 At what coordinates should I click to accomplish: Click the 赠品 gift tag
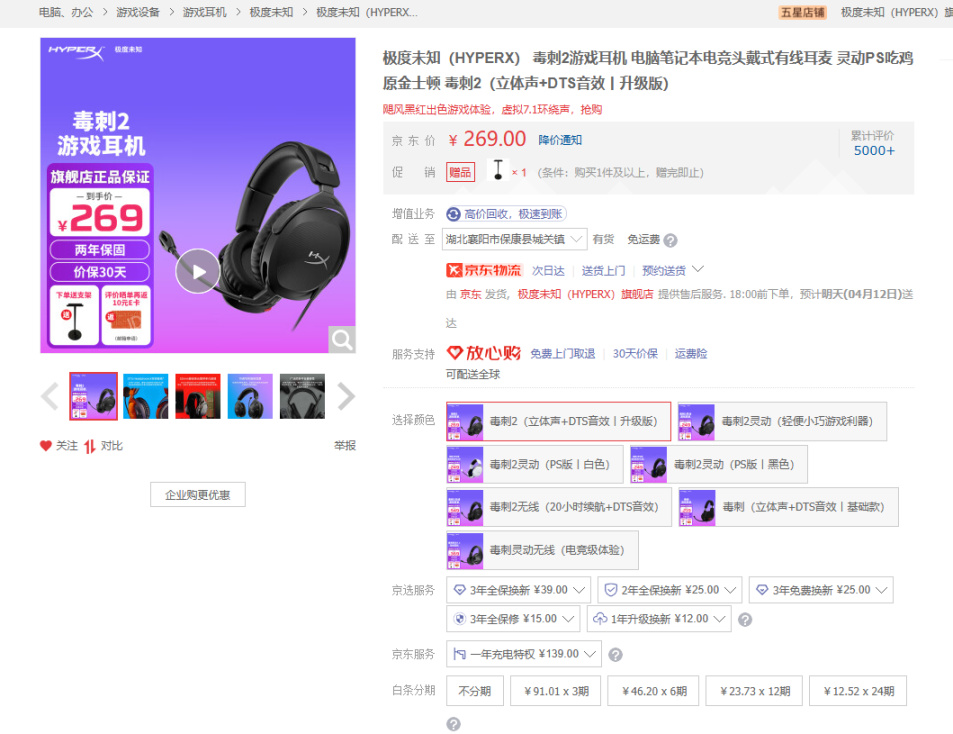point(460,172)
